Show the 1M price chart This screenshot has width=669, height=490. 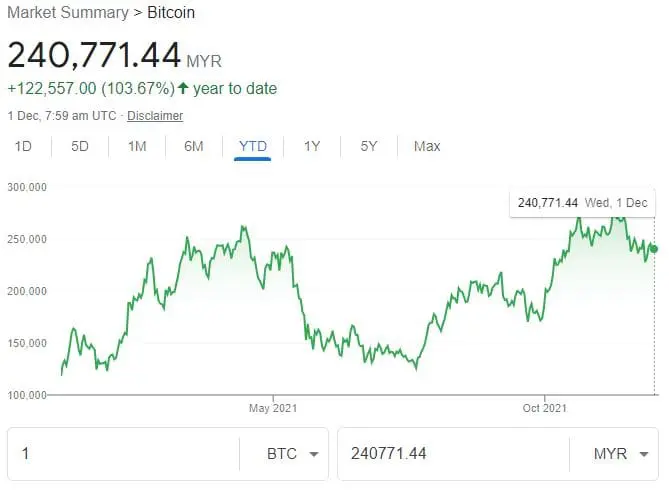coord(137,147)
